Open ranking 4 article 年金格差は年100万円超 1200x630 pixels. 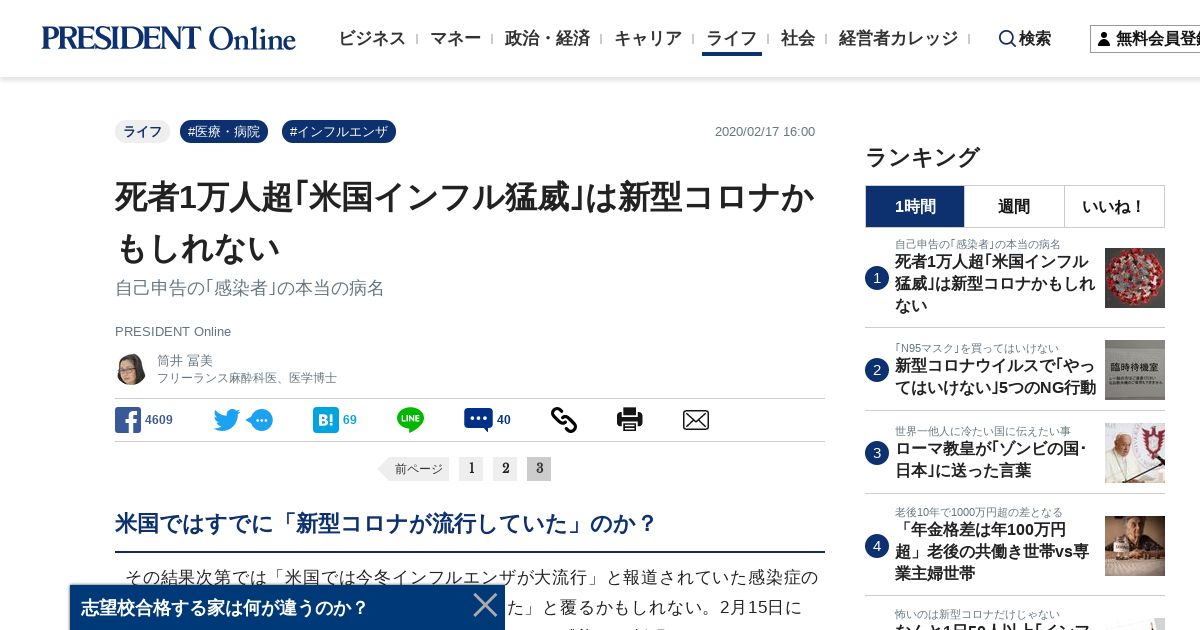pos(992,552)
